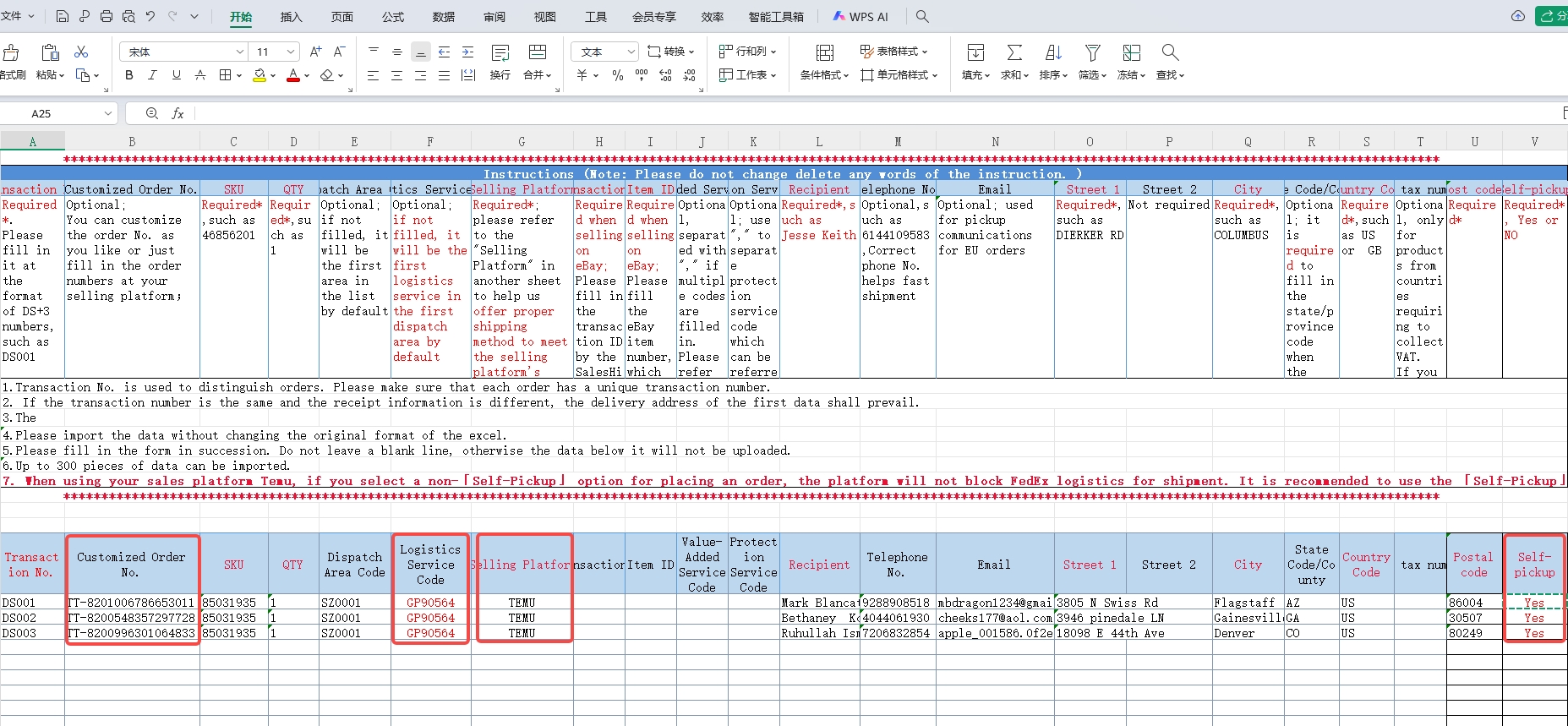1568x726 pixels.
Task: Switch to the 公式 Formulas tab
Action: 393,17
